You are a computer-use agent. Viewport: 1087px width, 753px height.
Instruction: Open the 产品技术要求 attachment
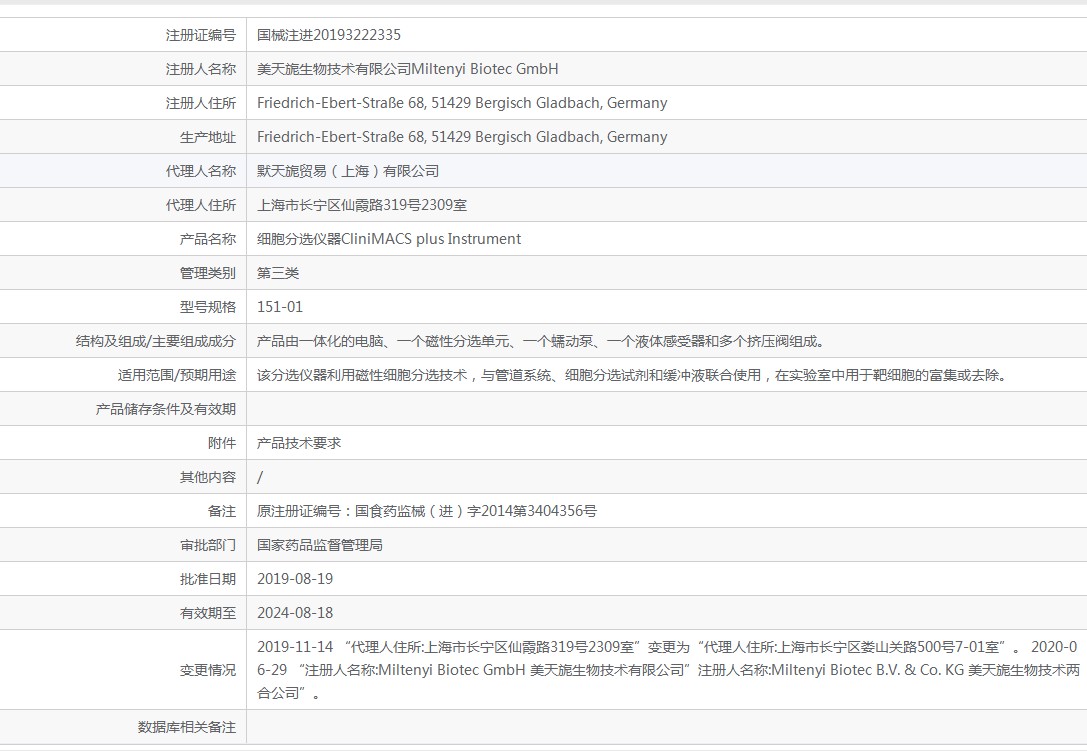click(x=299, y=442)
